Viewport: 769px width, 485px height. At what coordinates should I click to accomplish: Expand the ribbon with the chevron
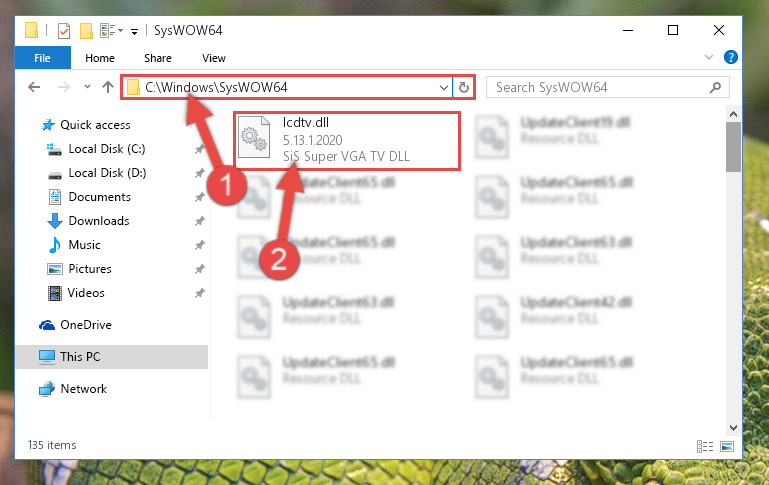click(709, 57)
